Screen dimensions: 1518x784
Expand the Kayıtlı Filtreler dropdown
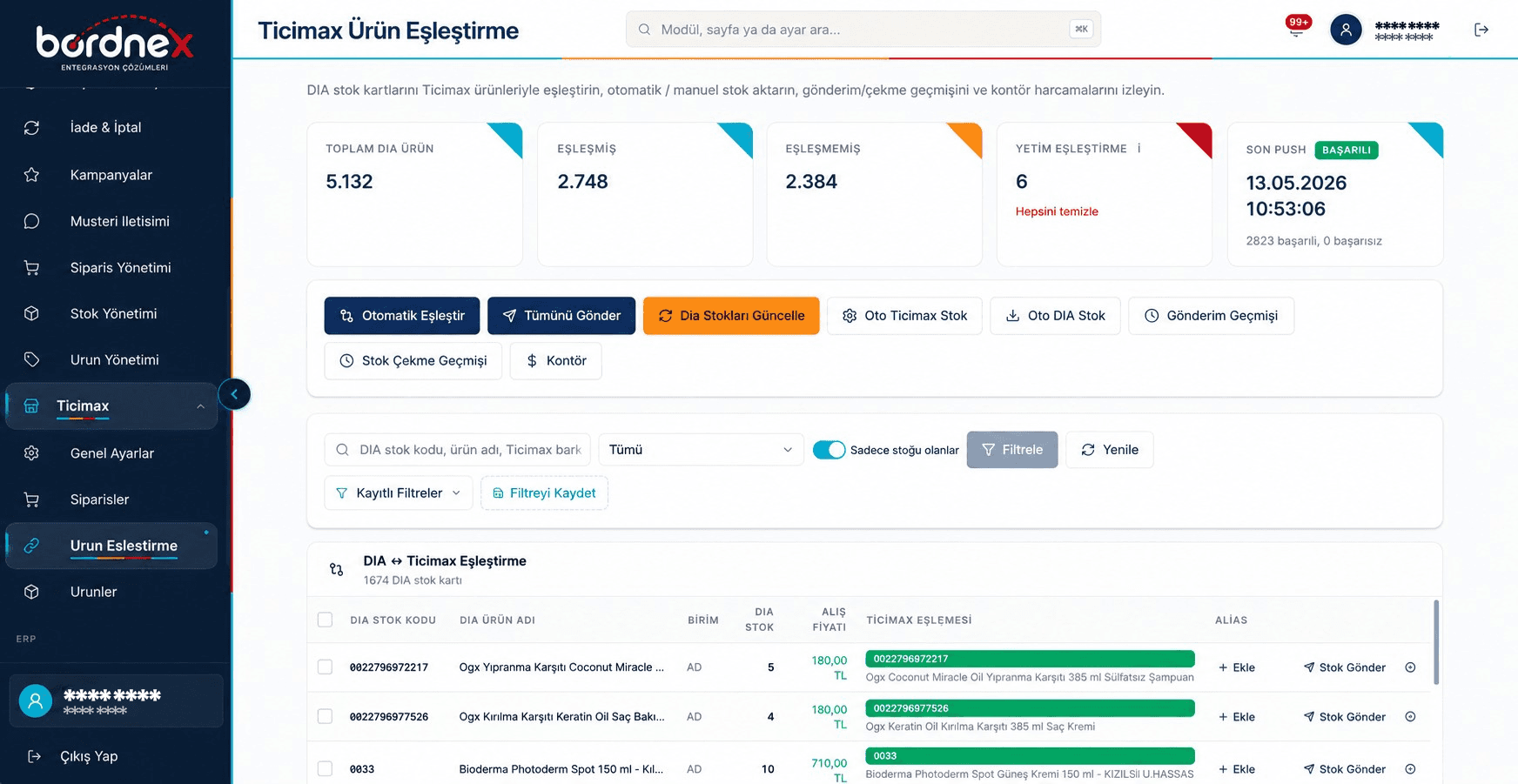[399, 493]
